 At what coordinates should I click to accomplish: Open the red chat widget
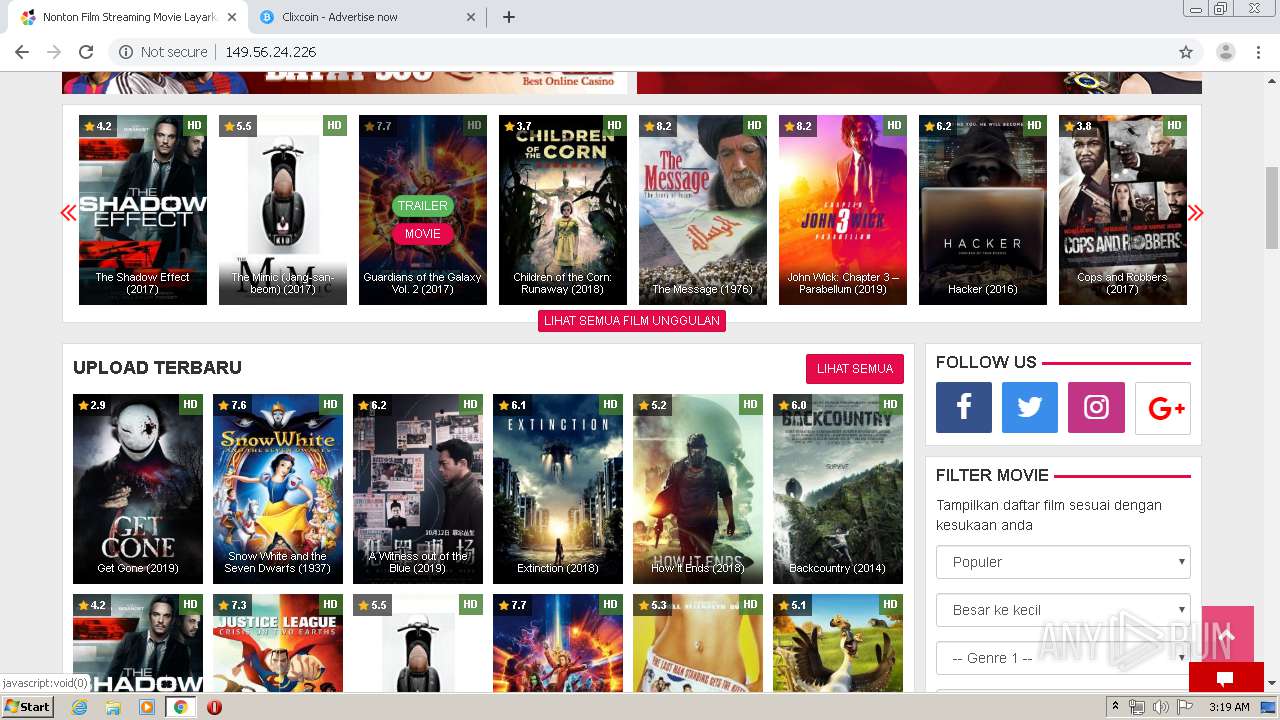tap(1226, 677)
